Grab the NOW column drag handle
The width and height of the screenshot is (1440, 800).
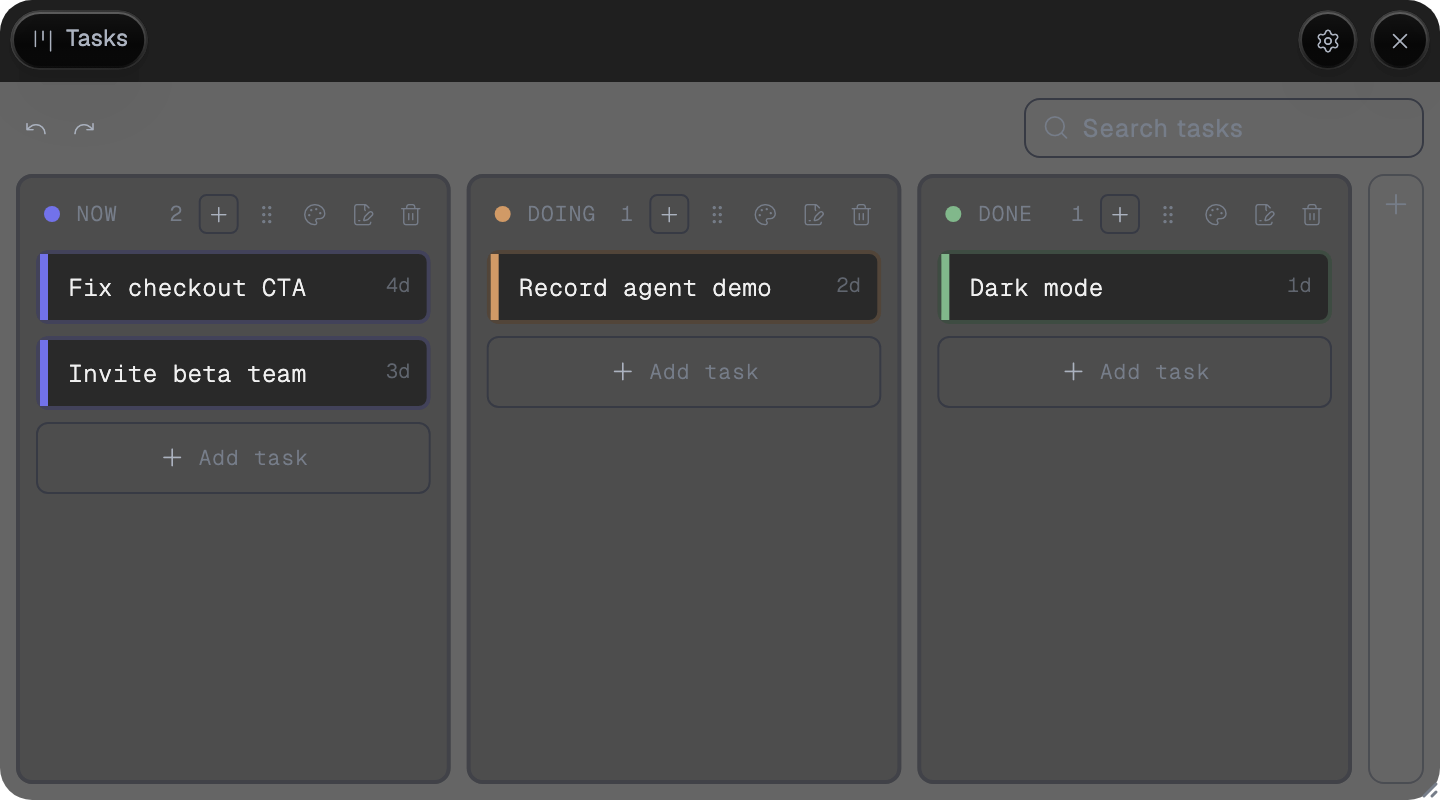click(x=266, y=214)
